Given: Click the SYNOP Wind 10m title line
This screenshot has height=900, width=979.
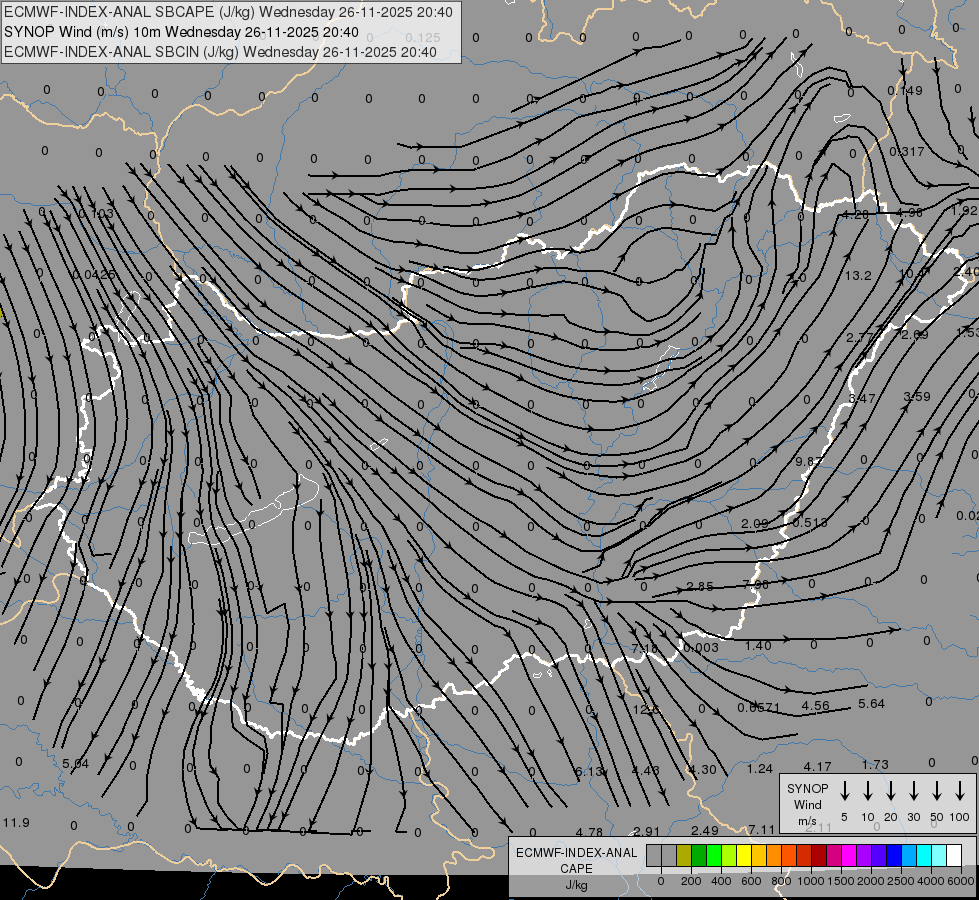Looking at the screenshot, I should [181, 32].
